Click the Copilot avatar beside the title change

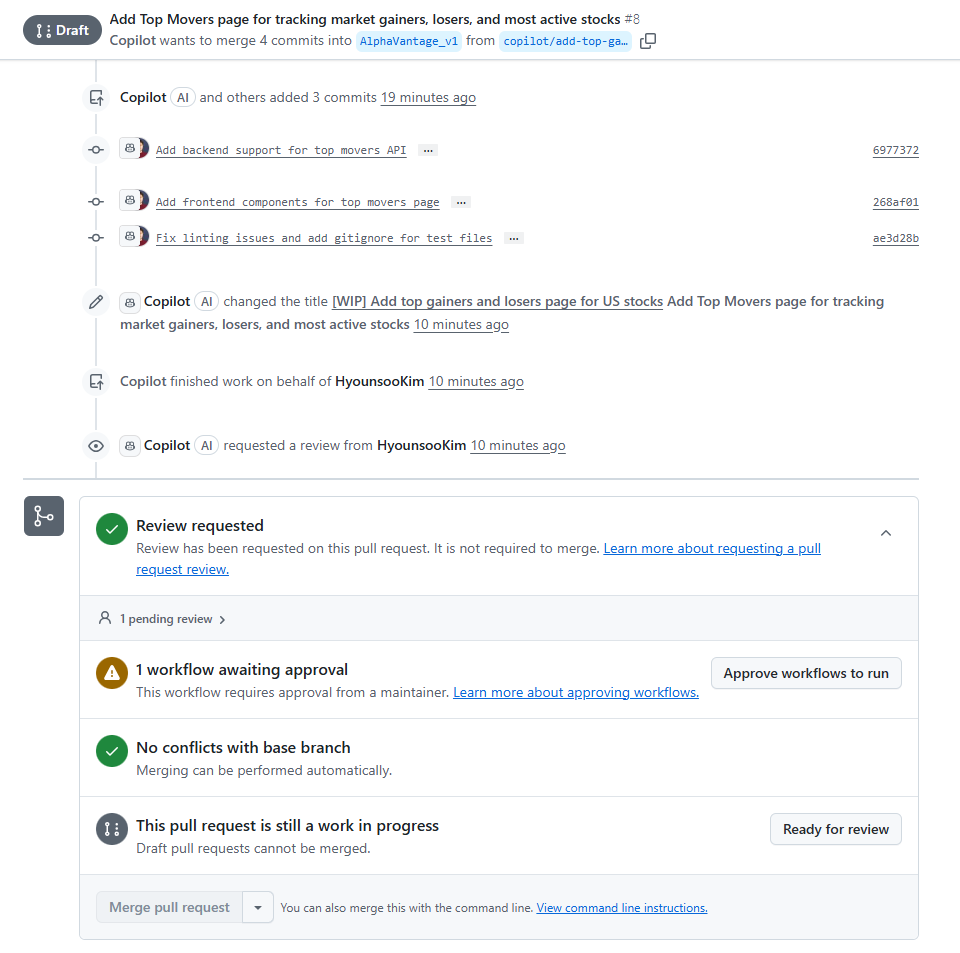(x=130, y=302)
